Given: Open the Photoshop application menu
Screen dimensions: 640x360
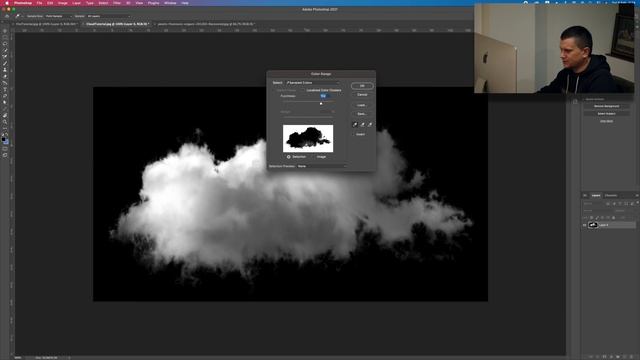Looking at the screenshot, I should click(x=23, y=3).
